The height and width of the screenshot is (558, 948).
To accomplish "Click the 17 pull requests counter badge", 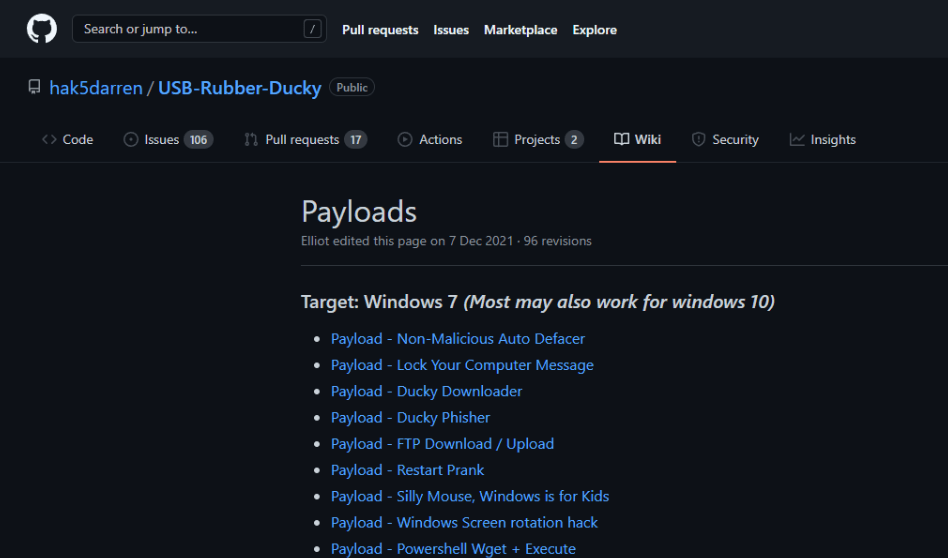I will pyautogui.click(x=356, y=140).
